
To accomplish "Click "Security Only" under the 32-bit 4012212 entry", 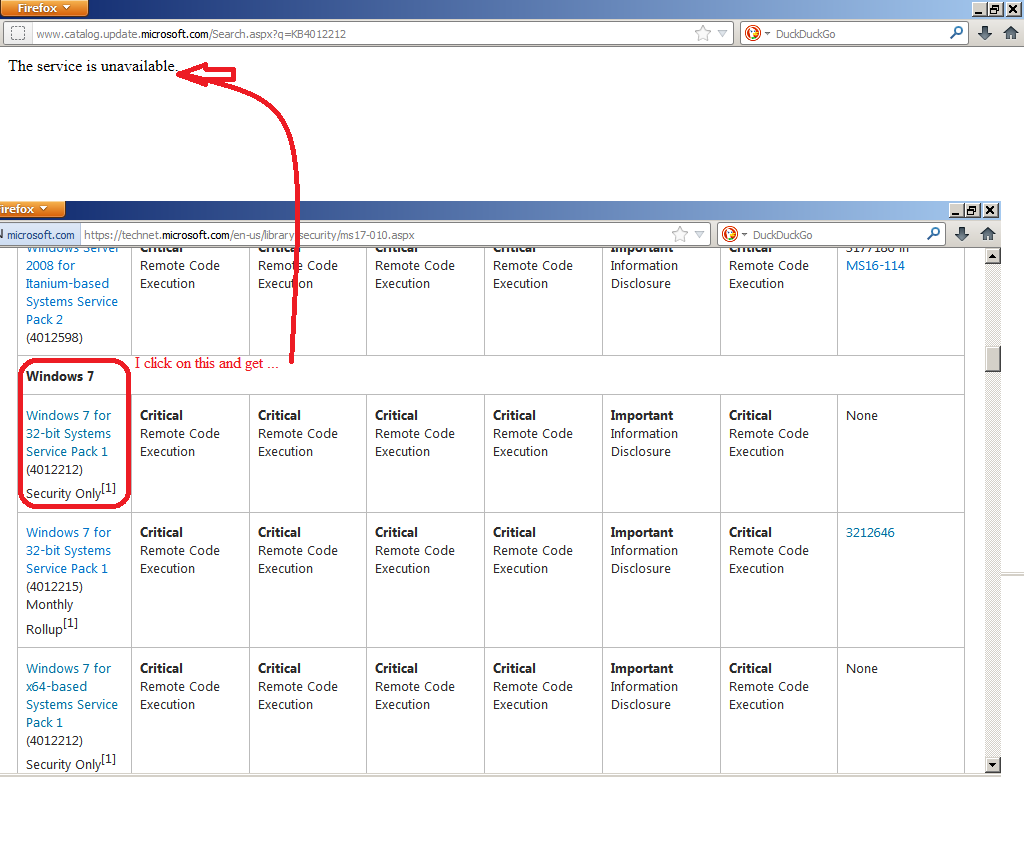I will pos(63,493).
